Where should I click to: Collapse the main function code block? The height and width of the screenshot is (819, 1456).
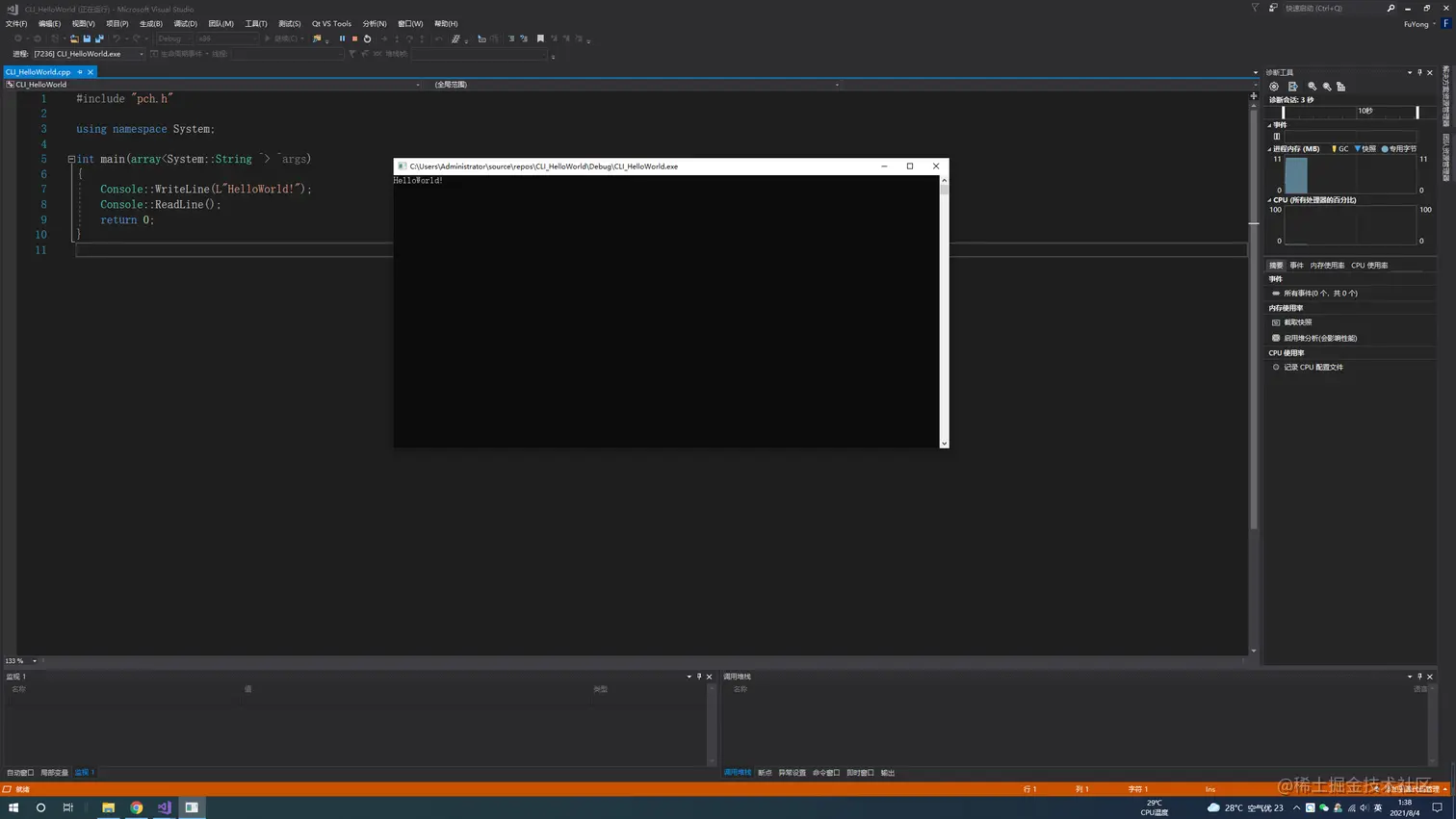[71, 159]
